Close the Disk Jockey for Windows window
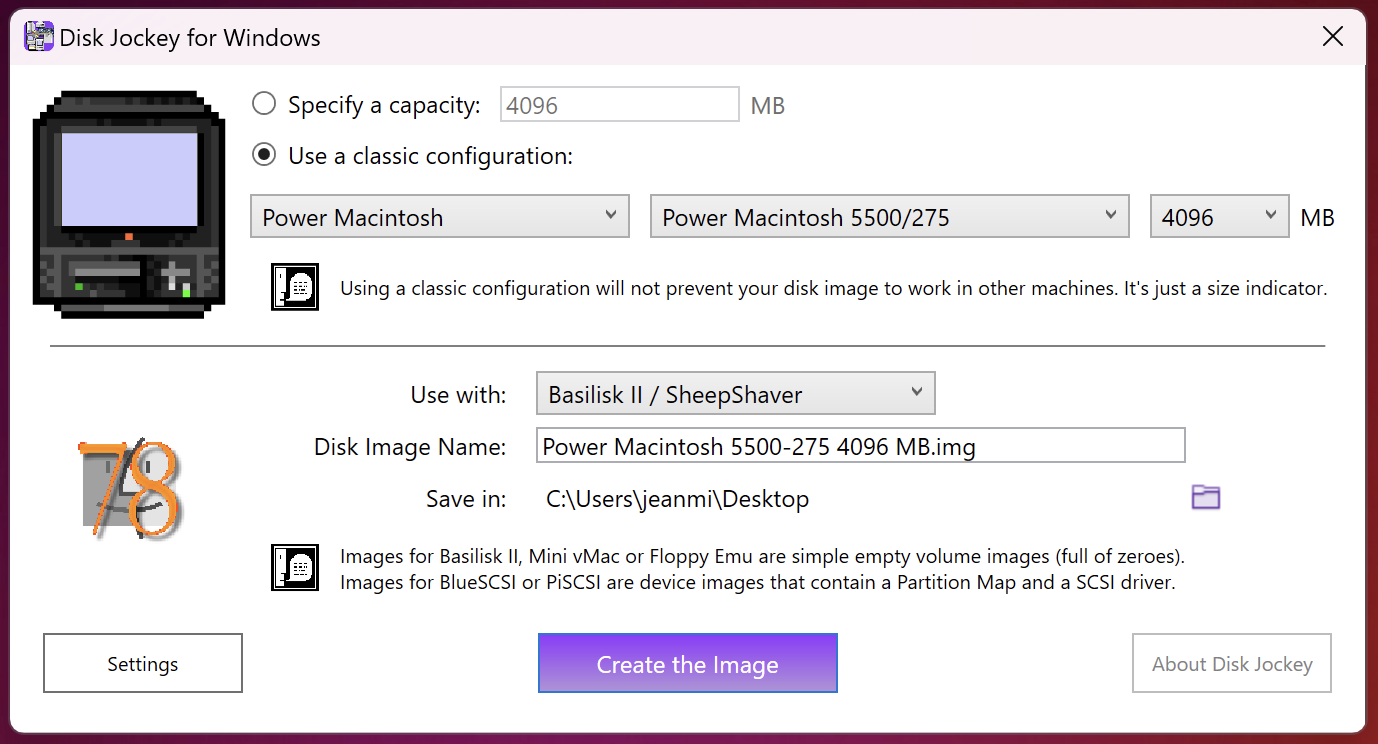This screenshot has height=744, width=1378. (1332, 37)
